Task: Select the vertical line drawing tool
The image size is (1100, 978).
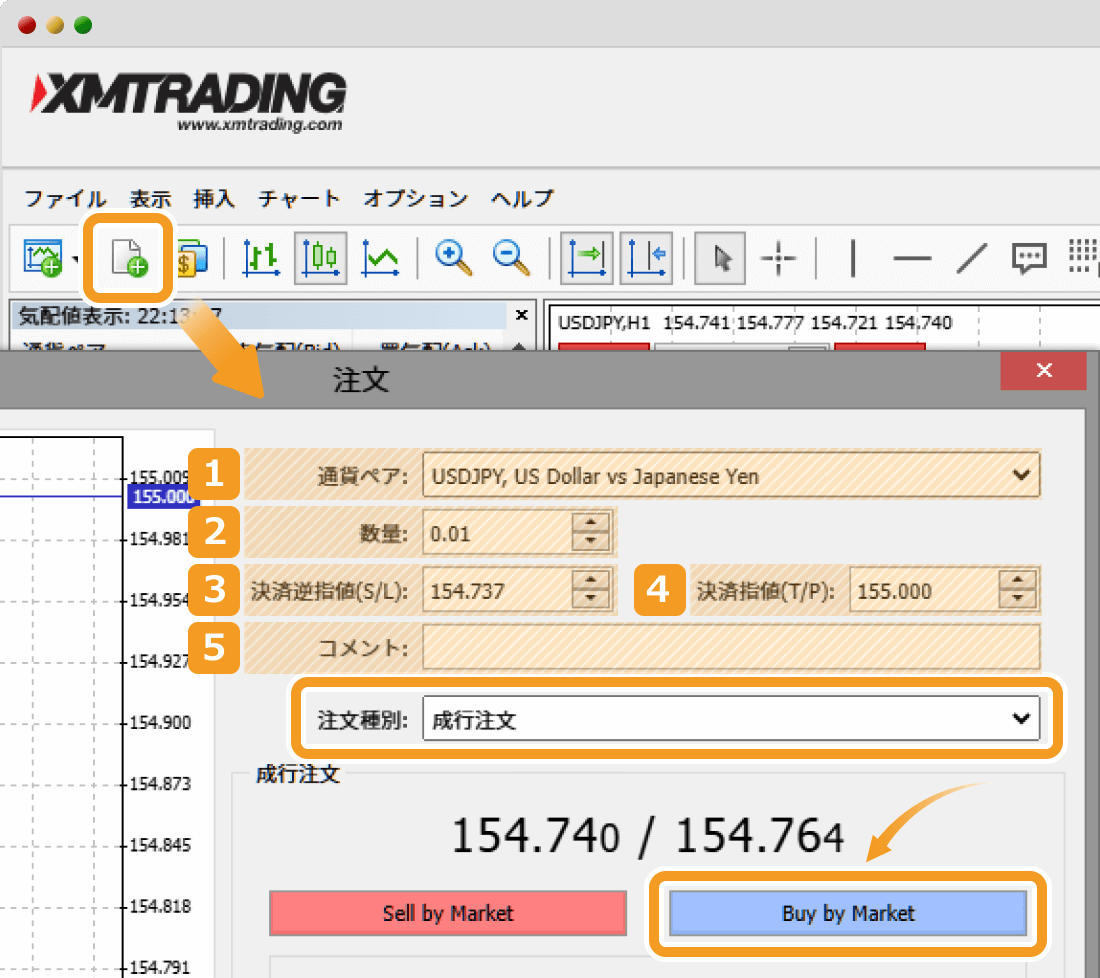Action: pyautogui.click(x=853, y=258)
